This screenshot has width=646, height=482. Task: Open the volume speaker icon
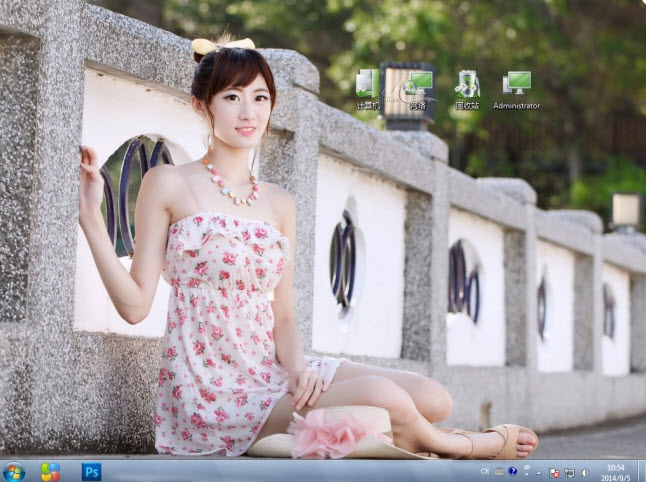point(585,473)
